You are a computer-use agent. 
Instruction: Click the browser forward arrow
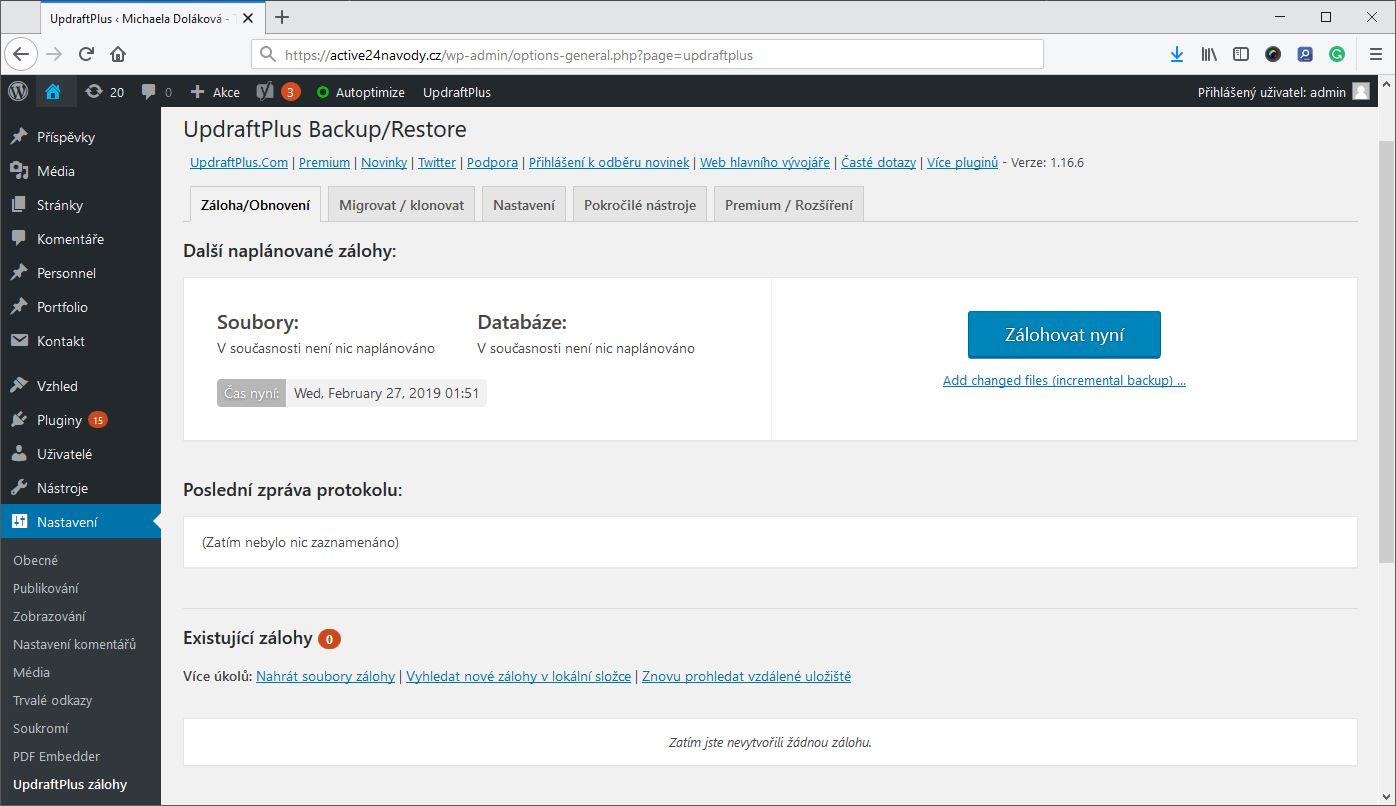click(54, 55)
